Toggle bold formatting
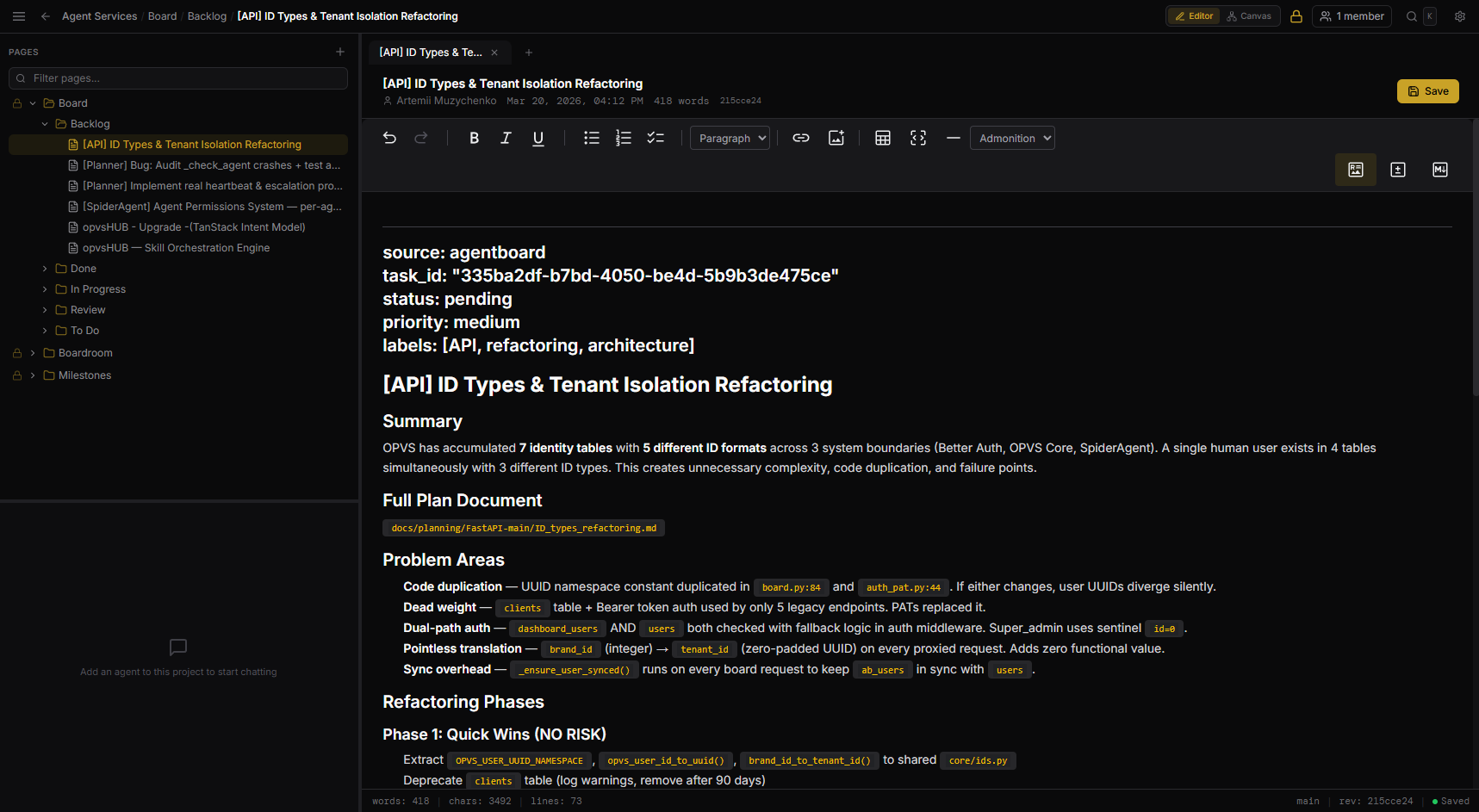The width and height of the screenshot is (1479, 812). pos(474,138)
